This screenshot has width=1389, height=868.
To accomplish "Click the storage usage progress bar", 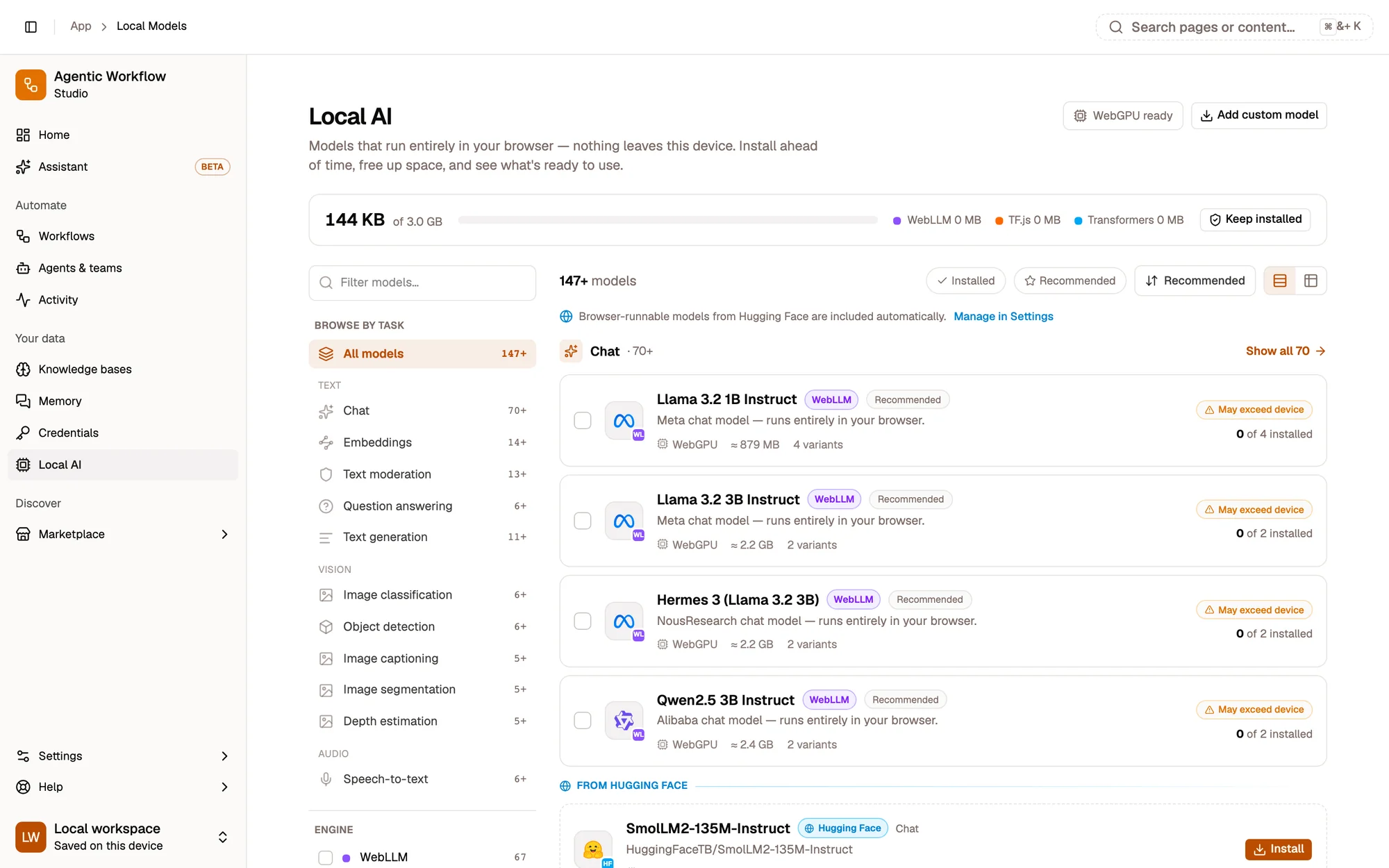I will point(668,220).
